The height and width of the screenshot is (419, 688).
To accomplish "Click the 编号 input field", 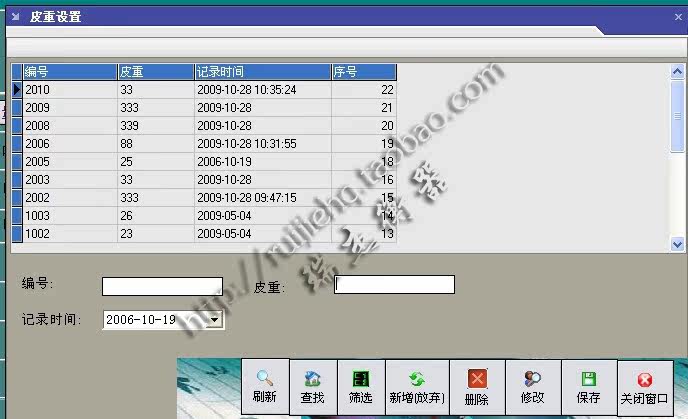I will click(162, 286).
